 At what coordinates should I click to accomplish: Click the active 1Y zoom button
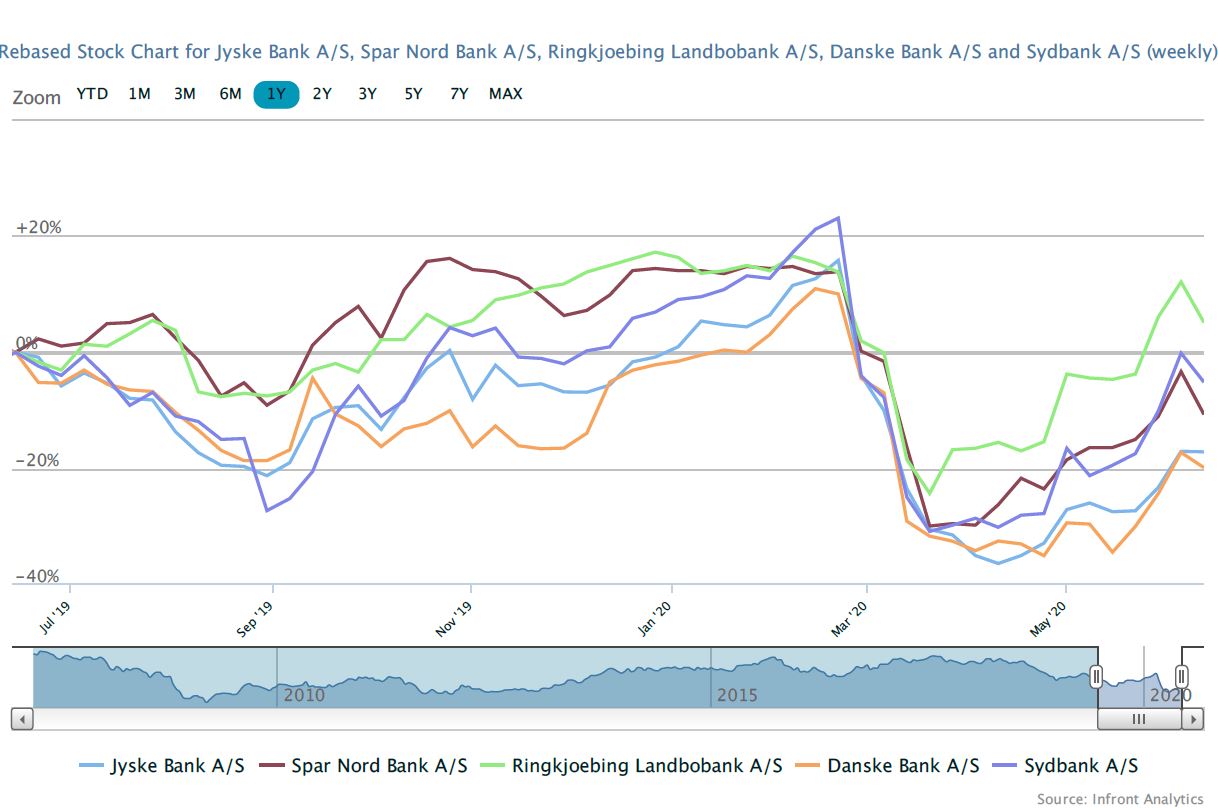click(x=277, y=94)
